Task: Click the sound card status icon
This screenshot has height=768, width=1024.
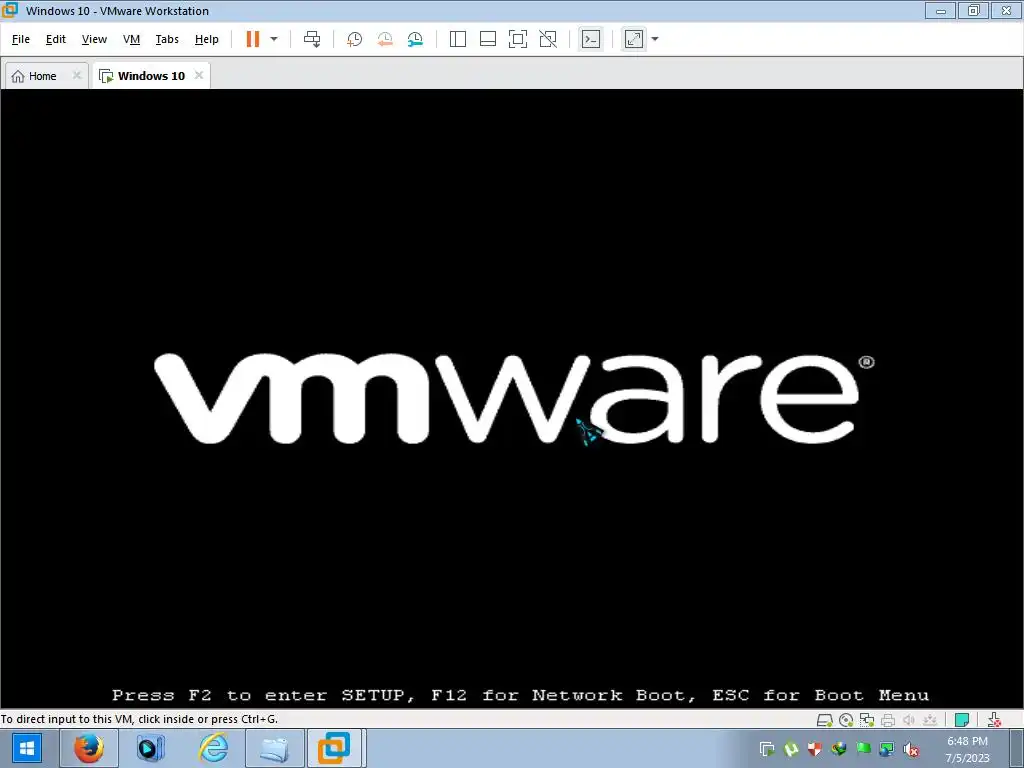Action: coord(908,720)
